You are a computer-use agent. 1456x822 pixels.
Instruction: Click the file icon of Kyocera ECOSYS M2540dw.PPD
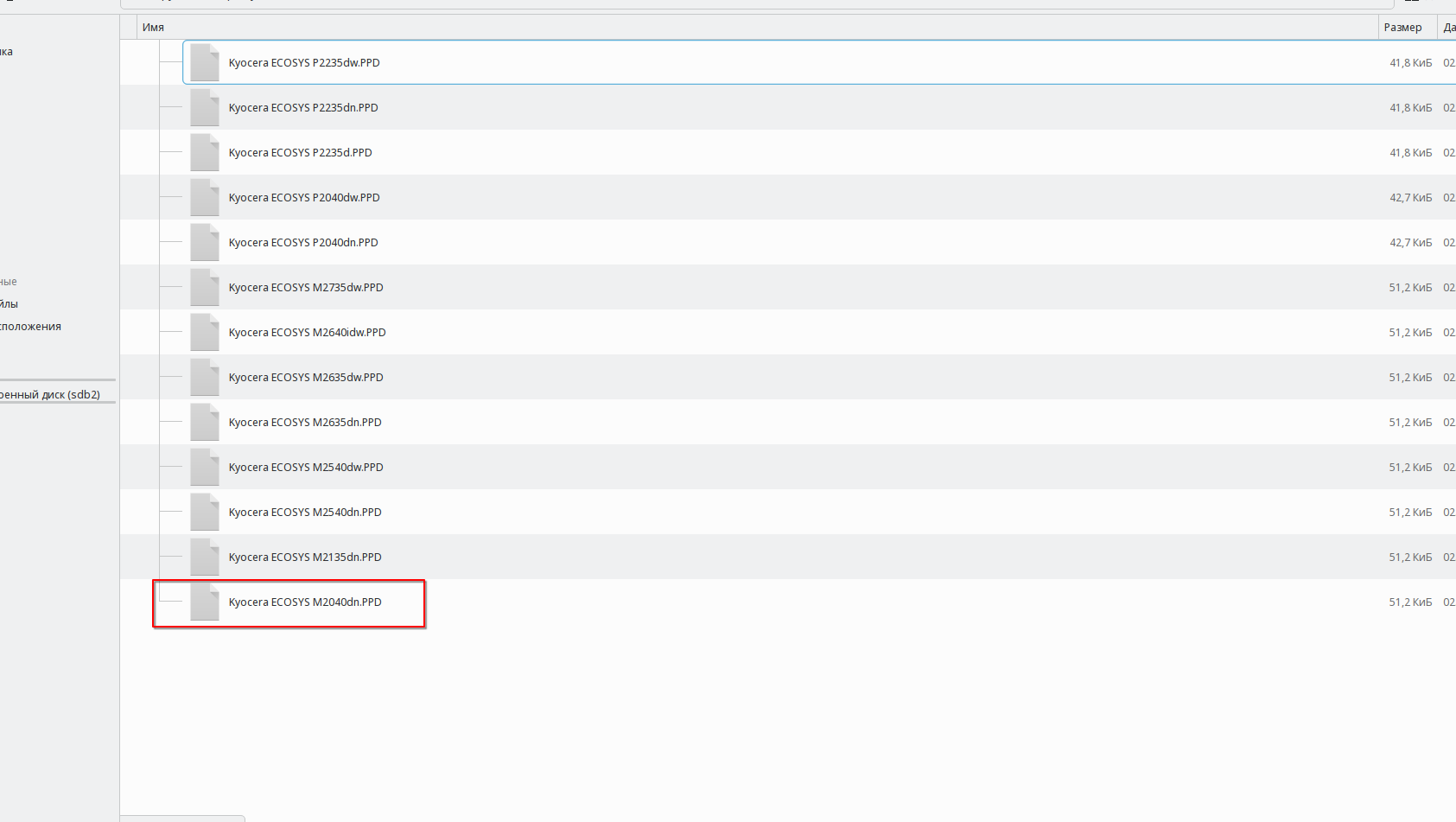(204, 467)
